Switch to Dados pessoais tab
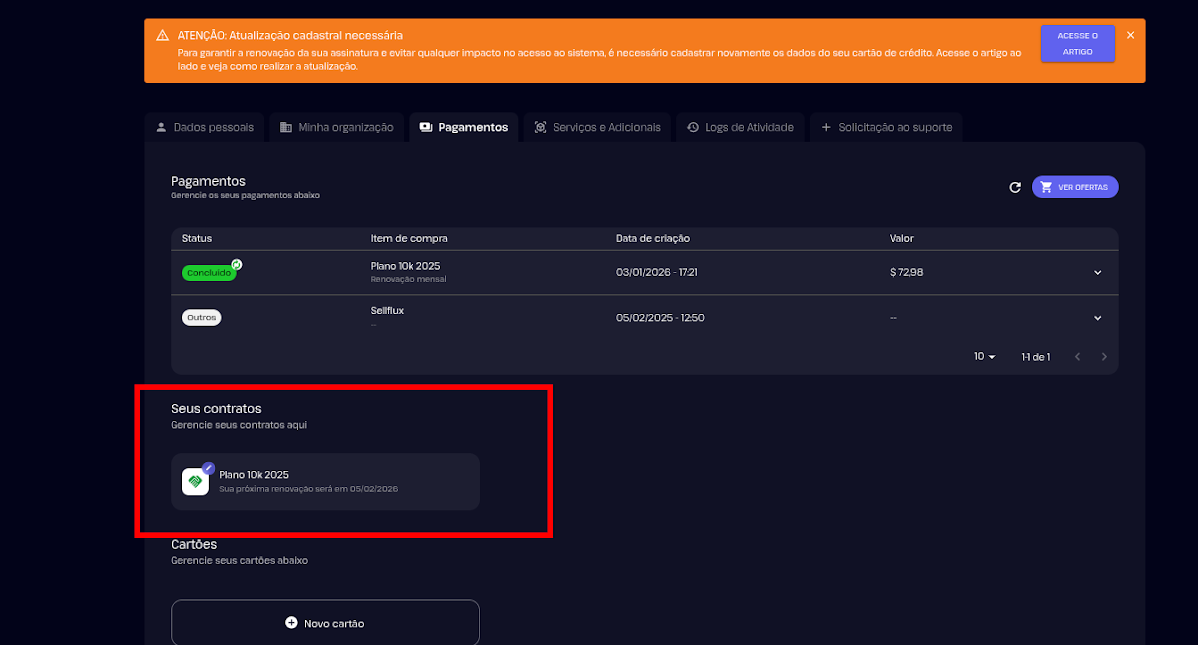Screen dimensions: 1198x645 pos(204,128)
